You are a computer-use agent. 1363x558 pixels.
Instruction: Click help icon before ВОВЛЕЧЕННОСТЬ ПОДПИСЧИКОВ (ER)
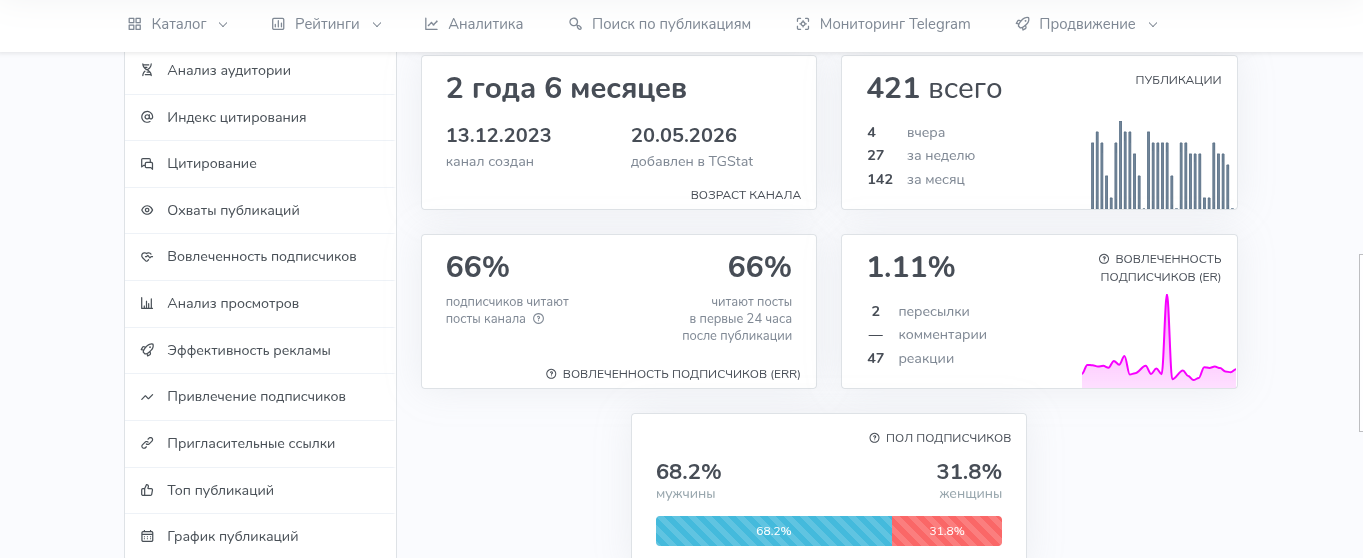1104,259
